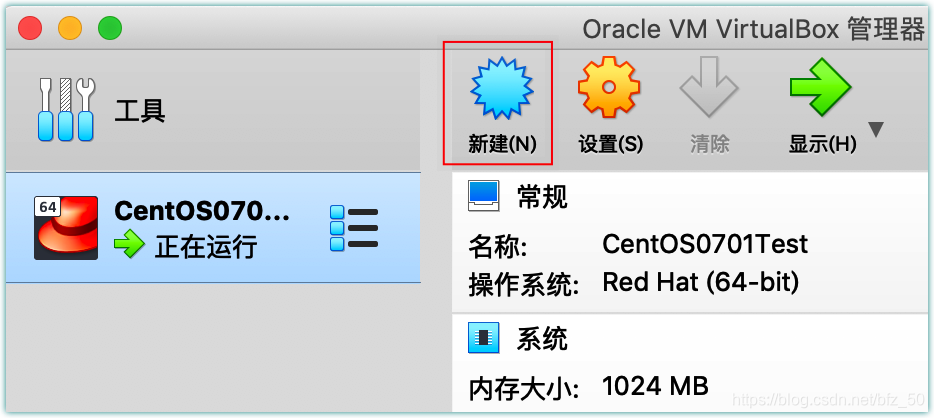
Task: Click the running status text 正在运行
Action: (206, 246)
